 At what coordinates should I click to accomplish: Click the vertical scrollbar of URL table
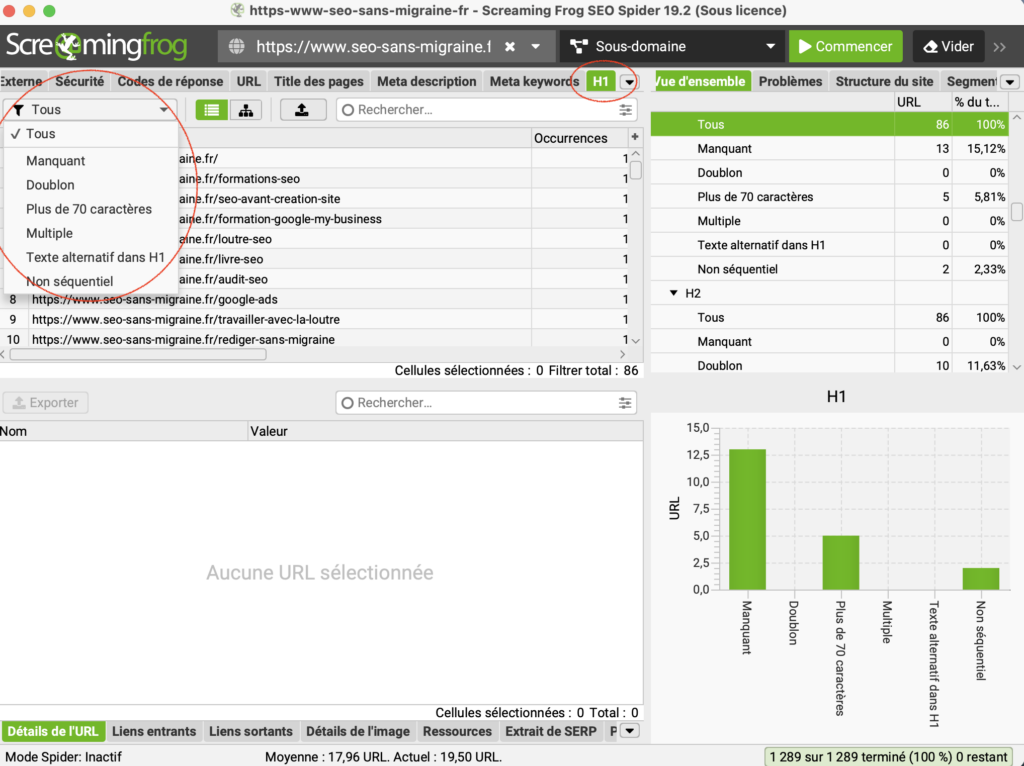636,171
